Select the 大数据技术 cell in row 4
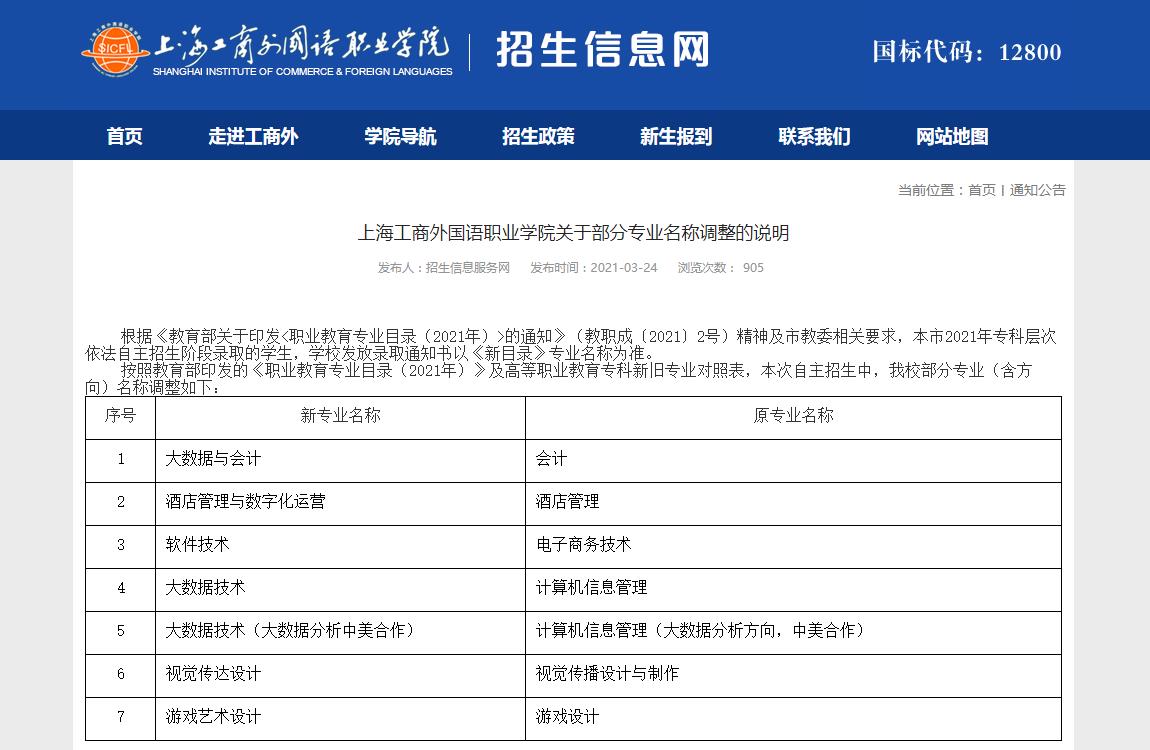The image size is (1150, 750). 340,590
